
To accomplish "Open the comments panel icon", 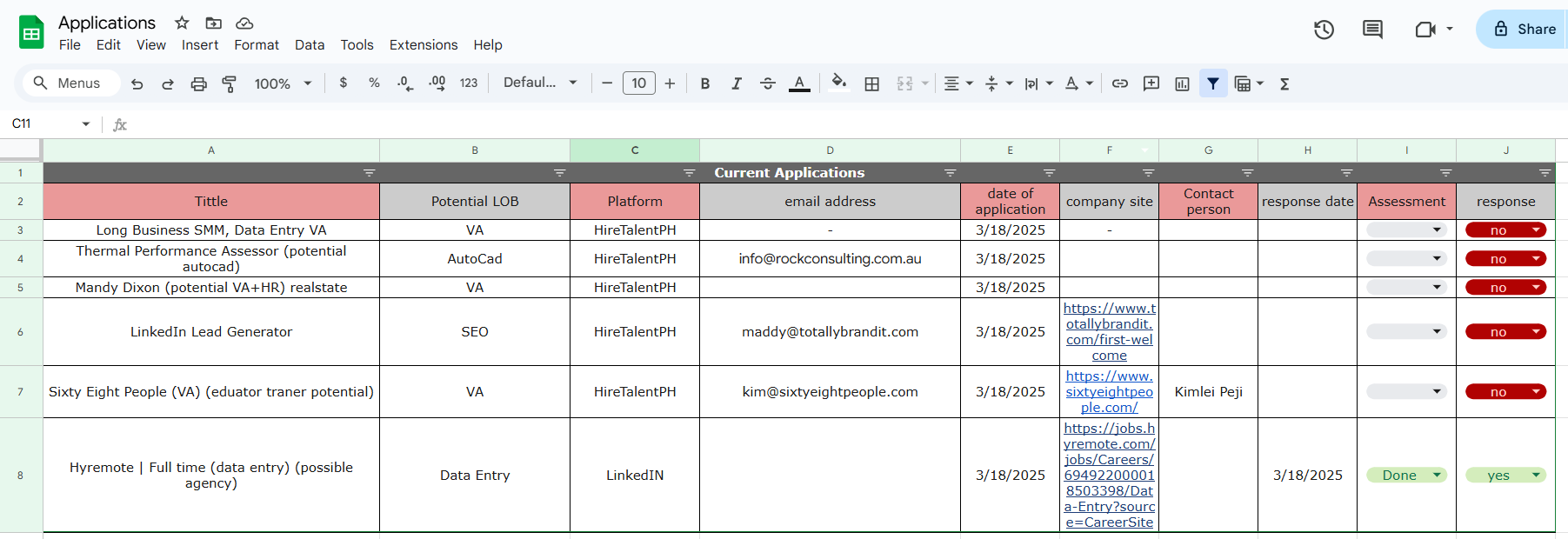I will 1372,30.
